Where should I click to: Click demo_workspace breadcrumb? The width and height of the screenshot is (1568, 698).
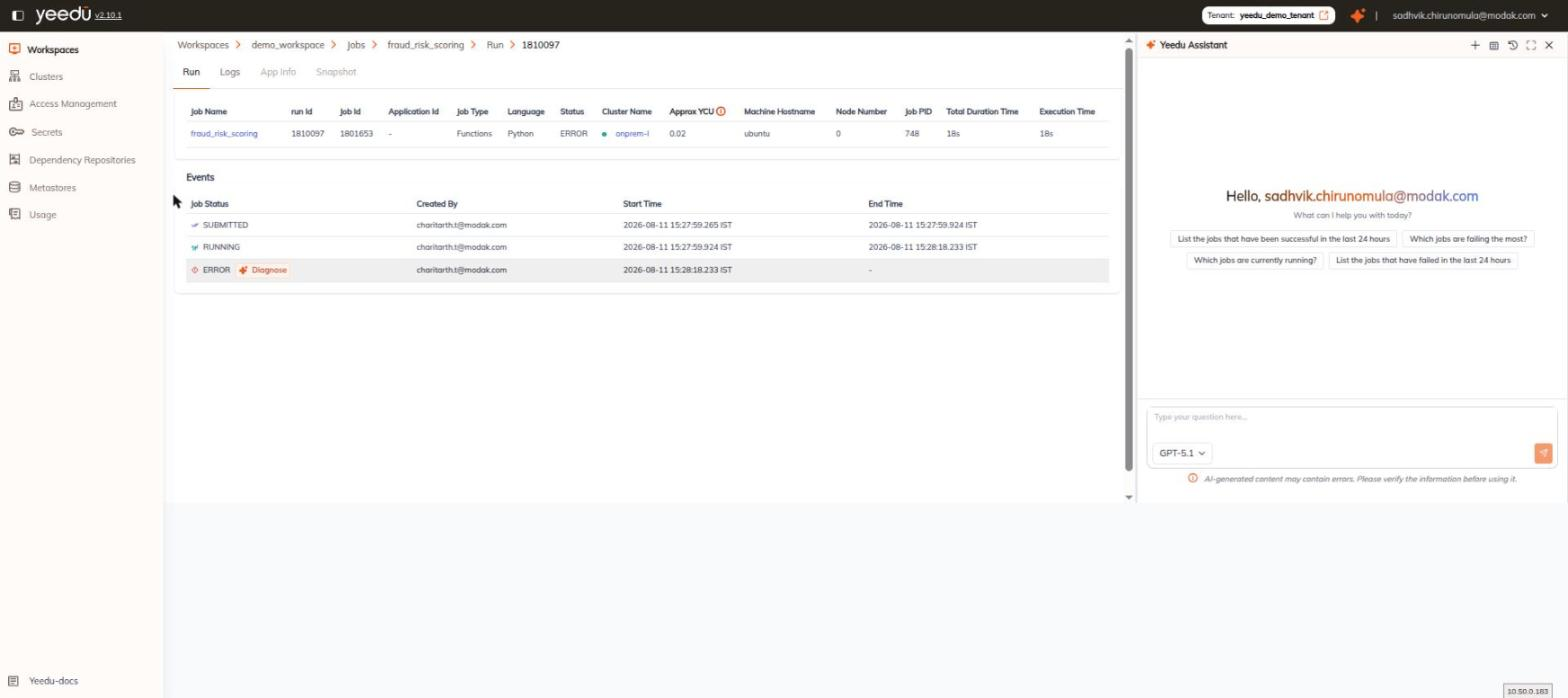288,45
